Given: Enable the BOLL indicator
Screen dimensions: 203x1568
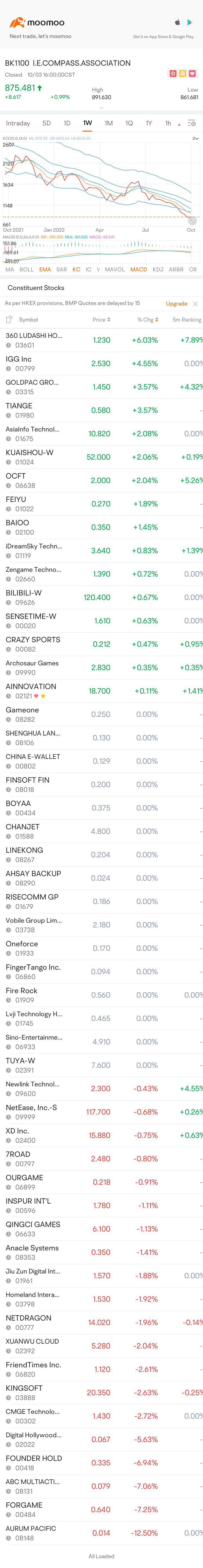Looking at the screenshot, I should [26, 269].
